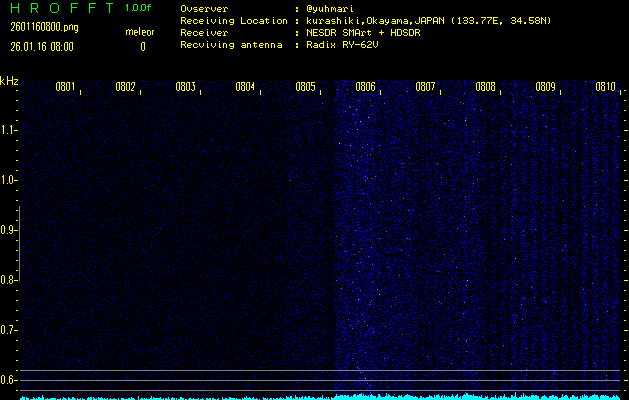Click the 0804 time marker
Viewport: 629px width, 400px height.
(246, 87)
